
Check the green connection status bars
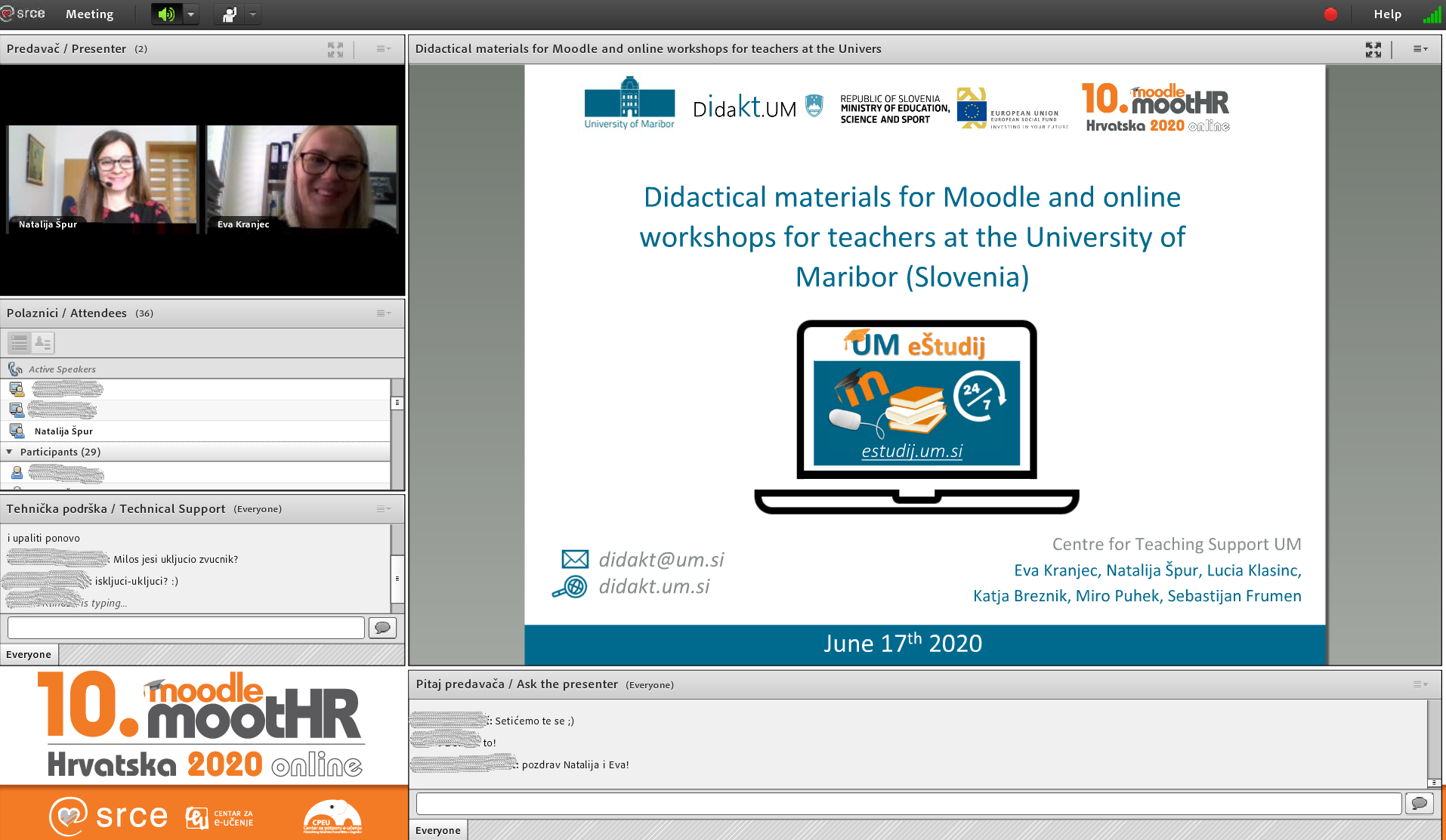tap(1432, 14)
